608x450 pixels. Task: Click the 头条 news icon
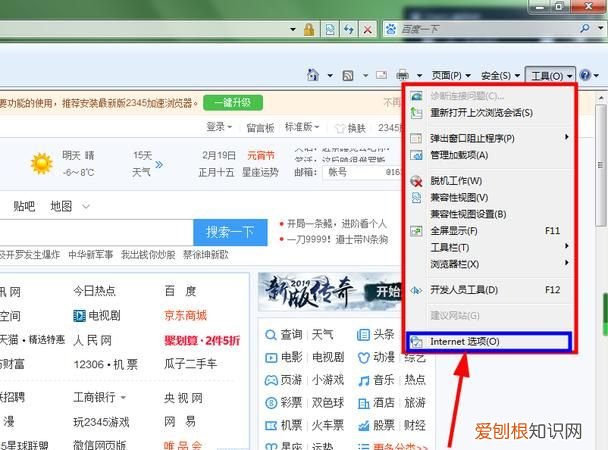[x=363, y=334]
